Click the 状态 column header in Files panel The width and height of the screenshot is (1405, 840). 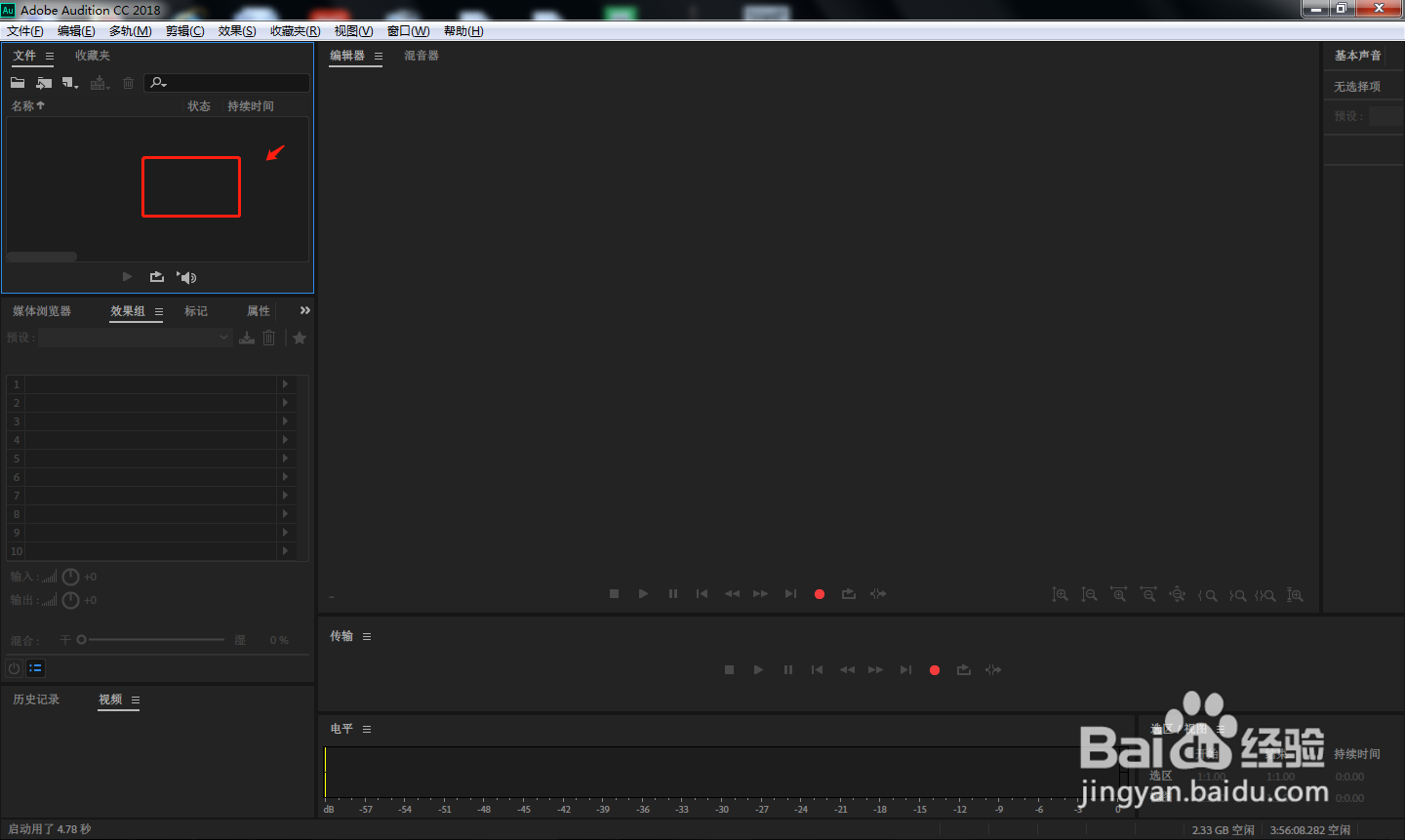point(199,106)
